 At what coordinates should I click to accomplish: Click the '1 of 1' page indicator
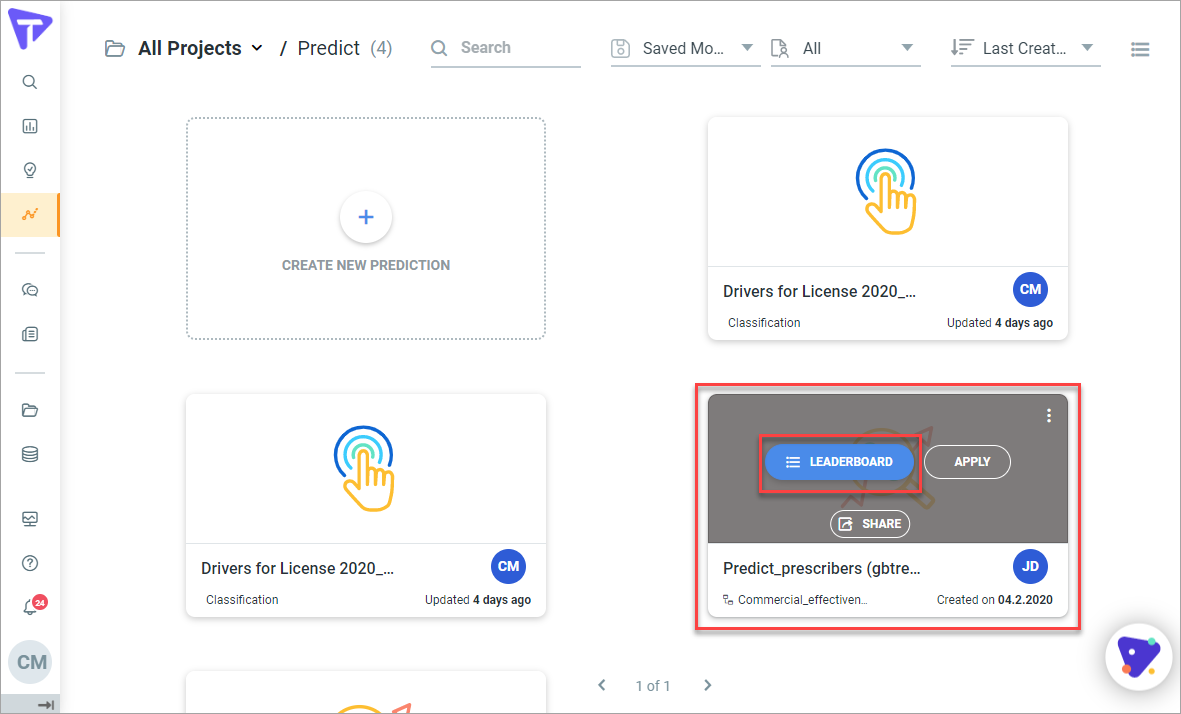[x=653, y=685]
